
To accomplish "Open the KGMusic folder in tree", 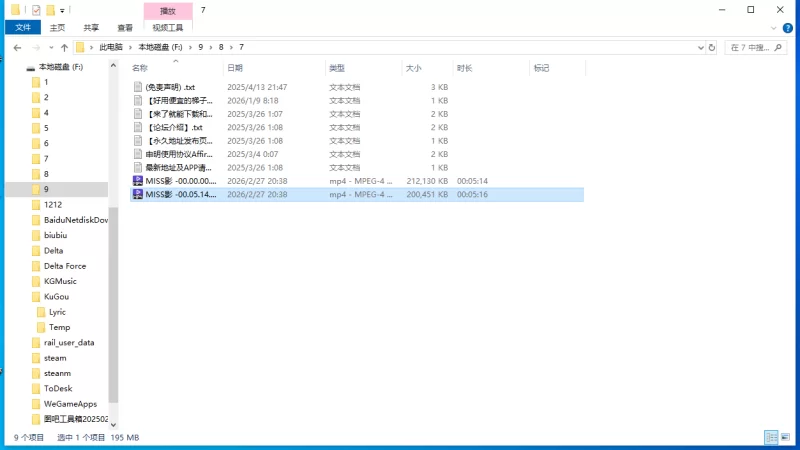I will [60, 281].
